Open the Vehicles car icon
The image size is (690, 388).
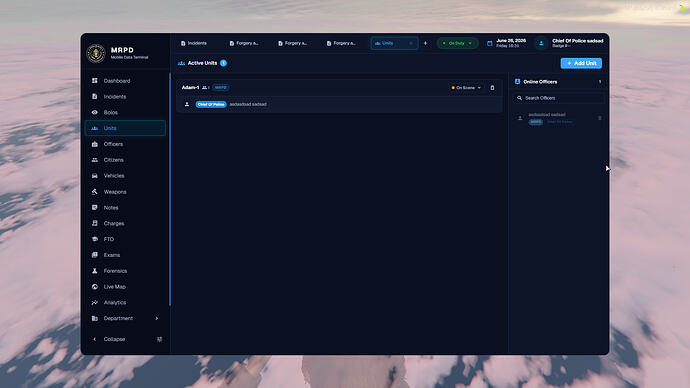(95, 176)
